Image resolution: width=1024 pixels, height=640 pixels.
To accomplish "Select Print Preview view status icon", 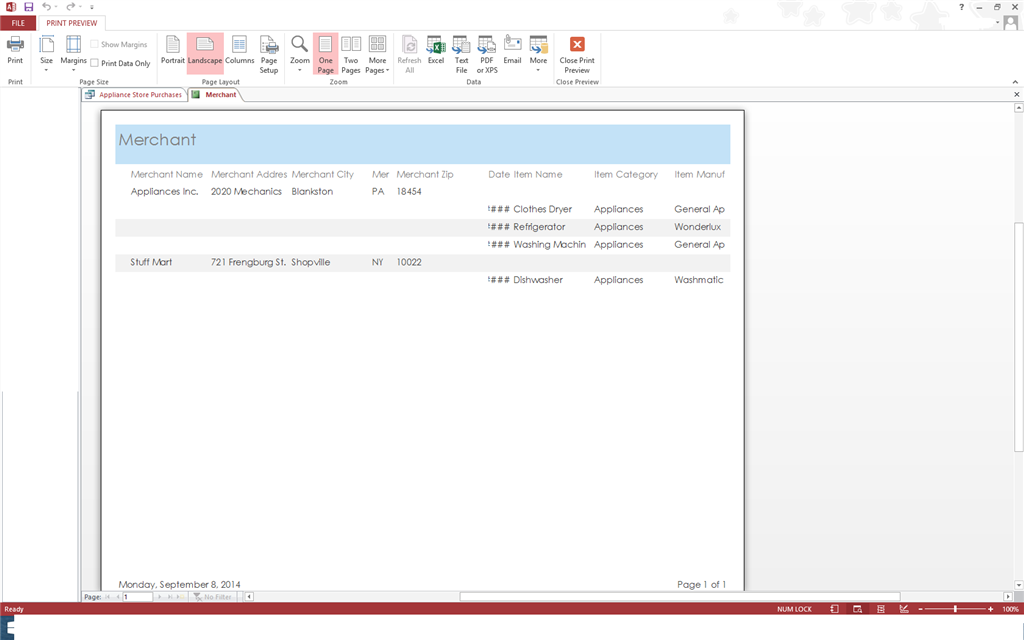I will (x=857, y=609).
